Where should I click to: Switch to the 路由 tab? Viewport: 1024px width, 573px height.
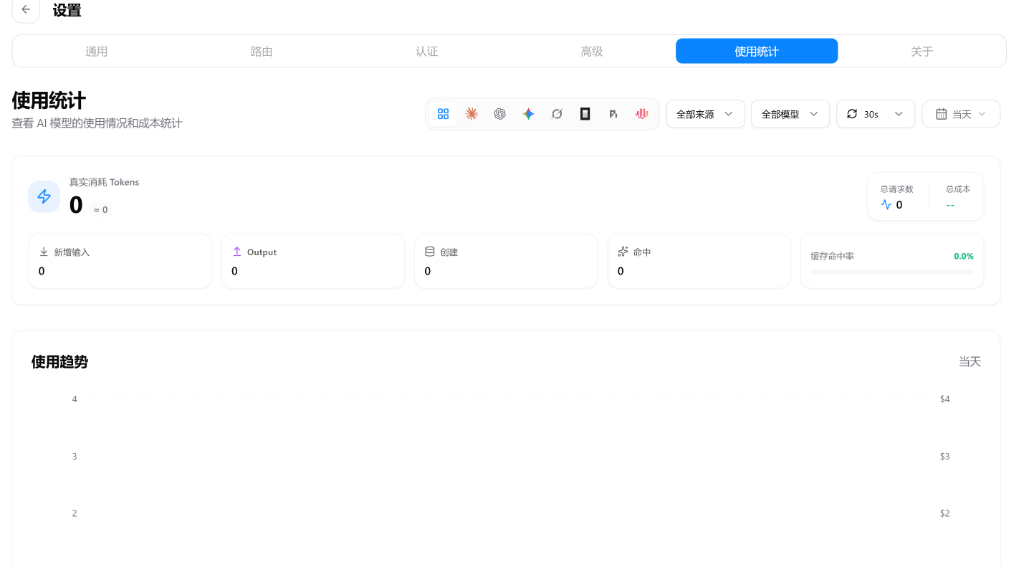coord(261,51)
